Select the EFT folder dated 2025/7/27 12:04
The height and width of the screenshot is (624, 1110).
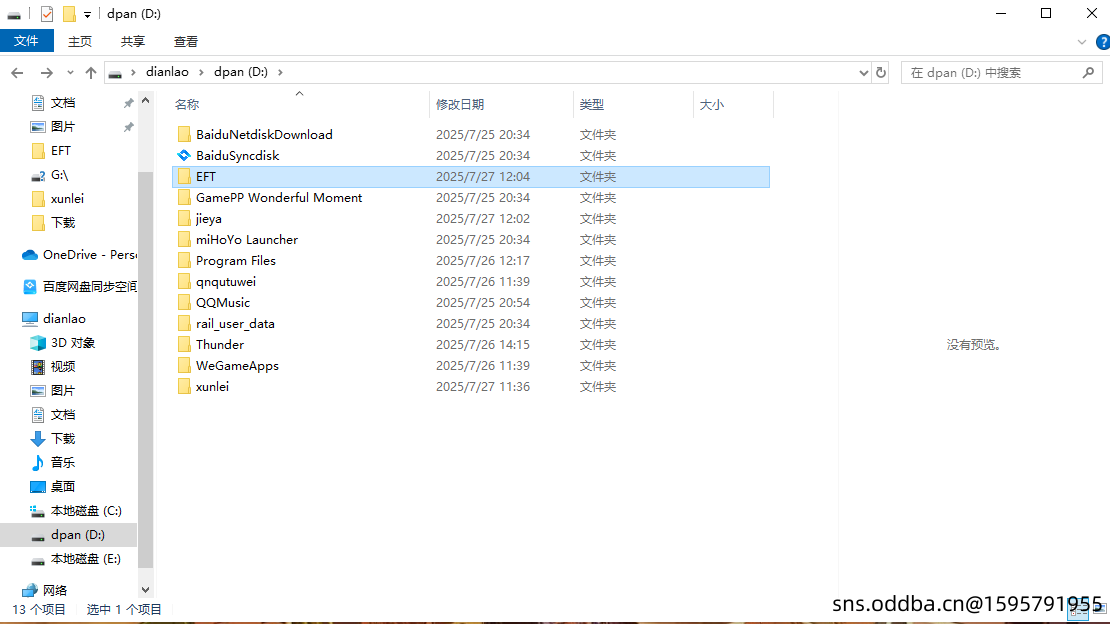coord(471,177)
